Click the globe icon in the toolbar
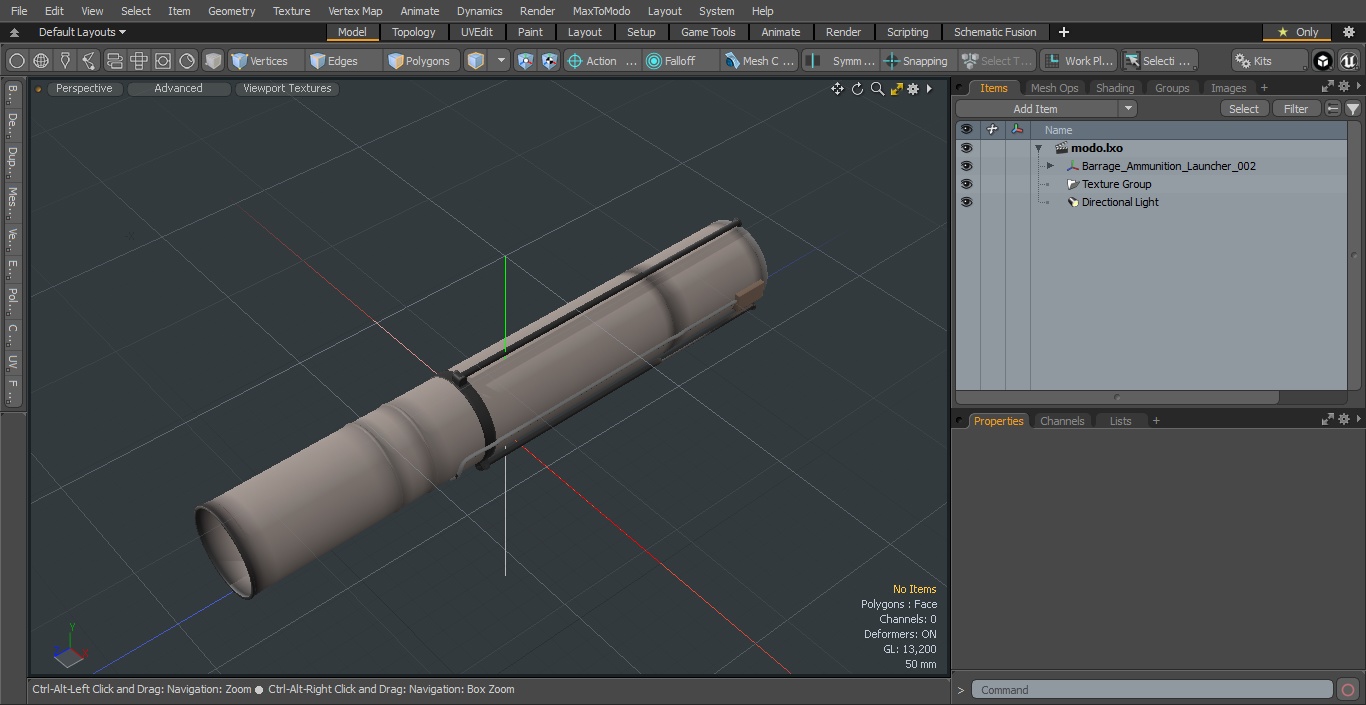Viewport: 1366px width, 705px height. (41, 61)
